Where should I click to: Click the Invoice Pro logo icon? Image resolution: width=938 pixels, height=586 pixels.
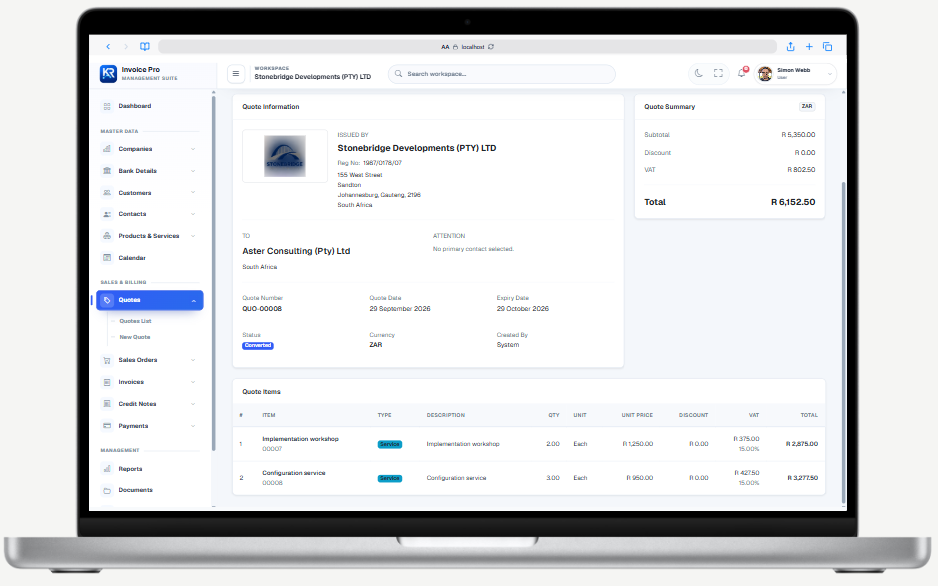[x=108, y=74]
